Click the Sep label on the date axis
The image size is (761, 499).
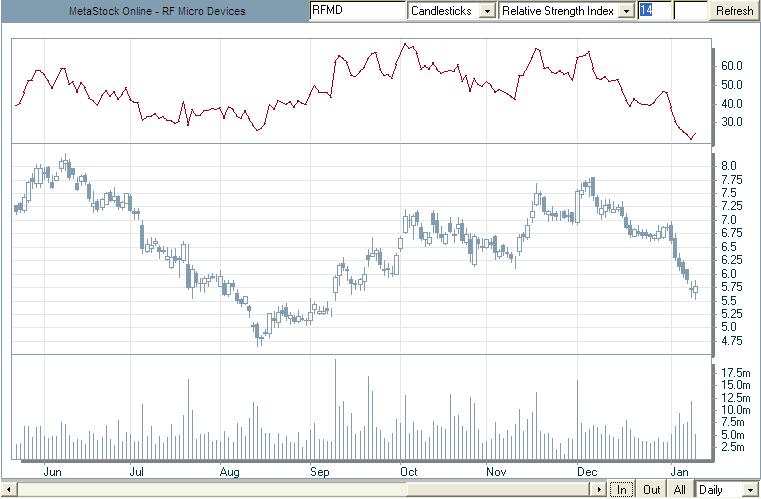coord(319,471)
